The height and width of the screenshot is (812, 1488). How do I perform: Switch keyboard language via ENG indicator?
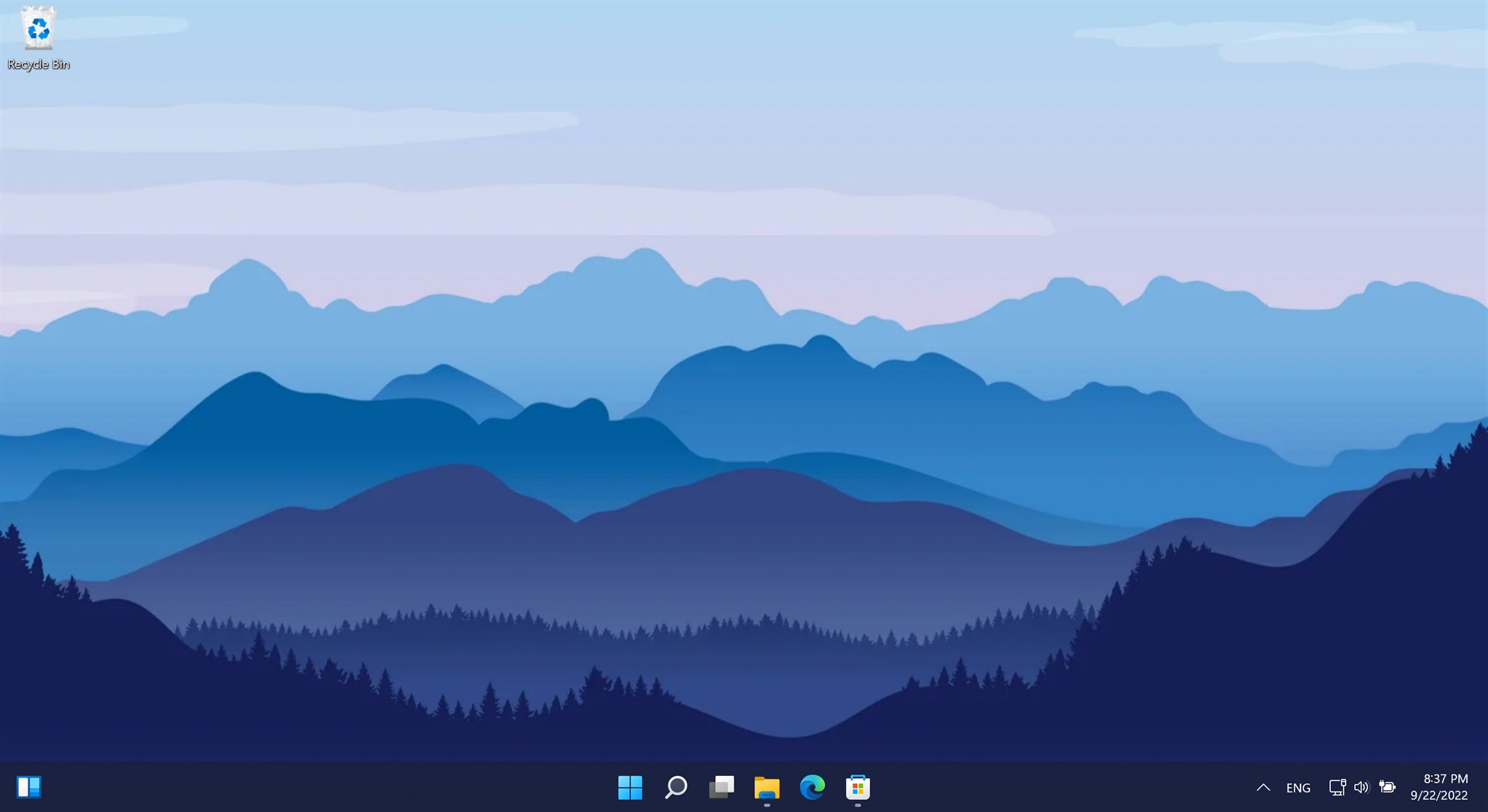point(1299,787)
